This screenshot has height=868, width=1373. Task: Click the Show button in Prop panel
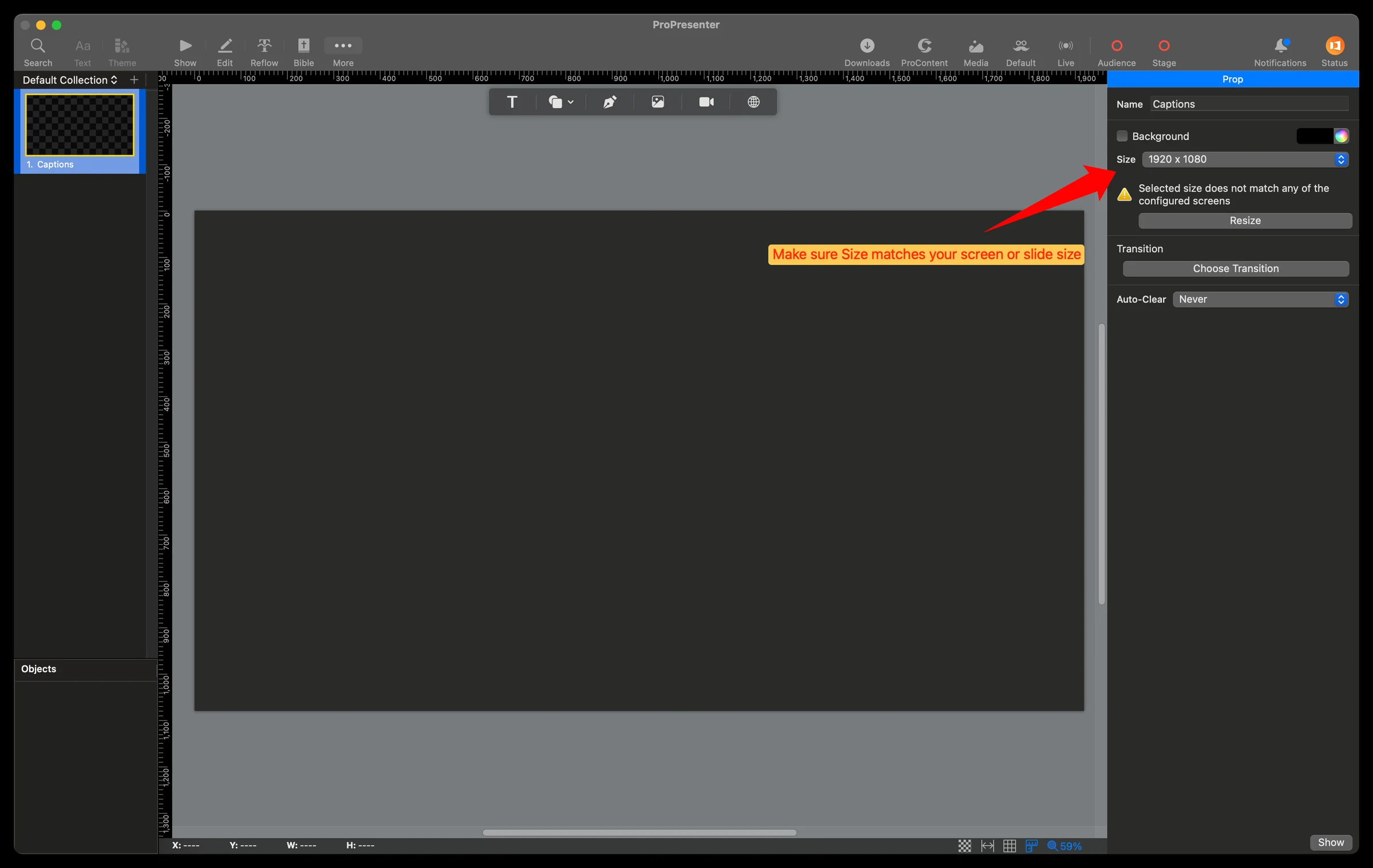pyautogui.click(x=1331, y=842)
